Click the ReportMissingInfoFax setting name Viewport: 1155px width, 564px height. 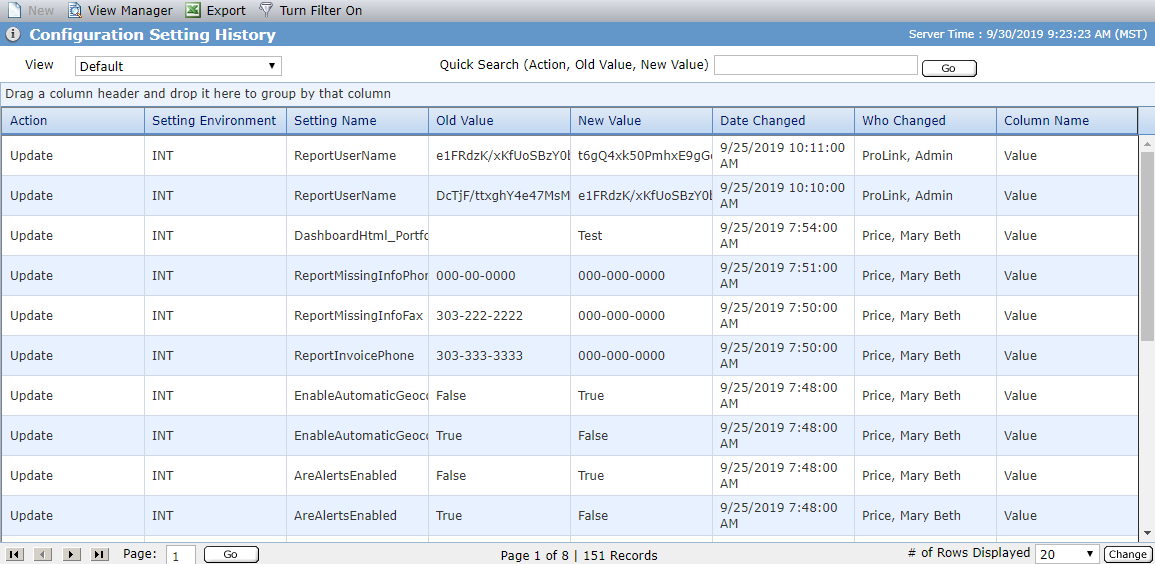(359, 315)
